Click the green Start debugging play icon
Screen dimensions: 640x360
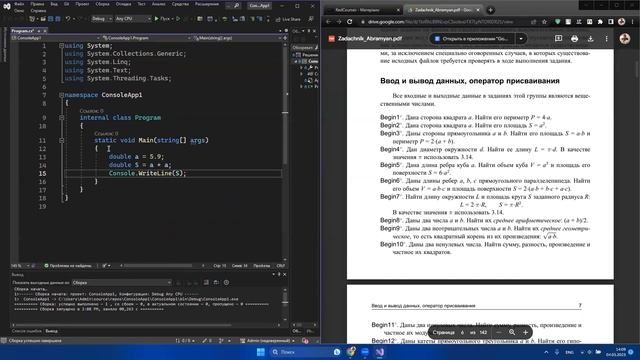click(156, 19)
